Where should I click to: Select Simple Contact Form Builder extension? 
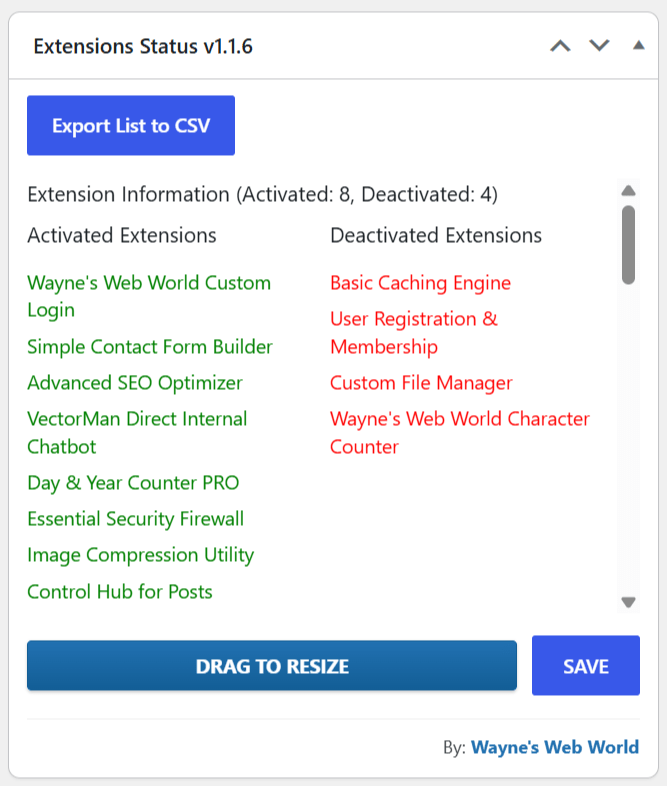pyautogui.click(x=150, y=347)
